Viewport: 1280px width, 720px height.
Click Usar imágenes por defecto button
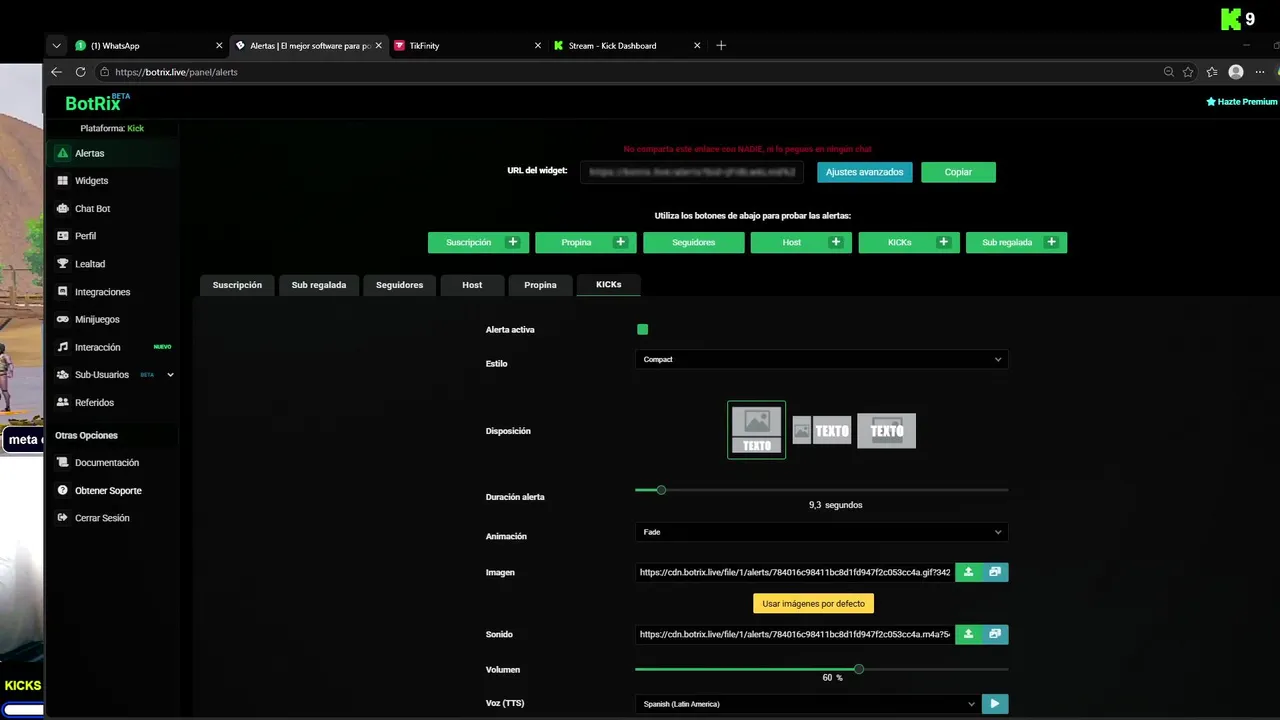point(814,604)
